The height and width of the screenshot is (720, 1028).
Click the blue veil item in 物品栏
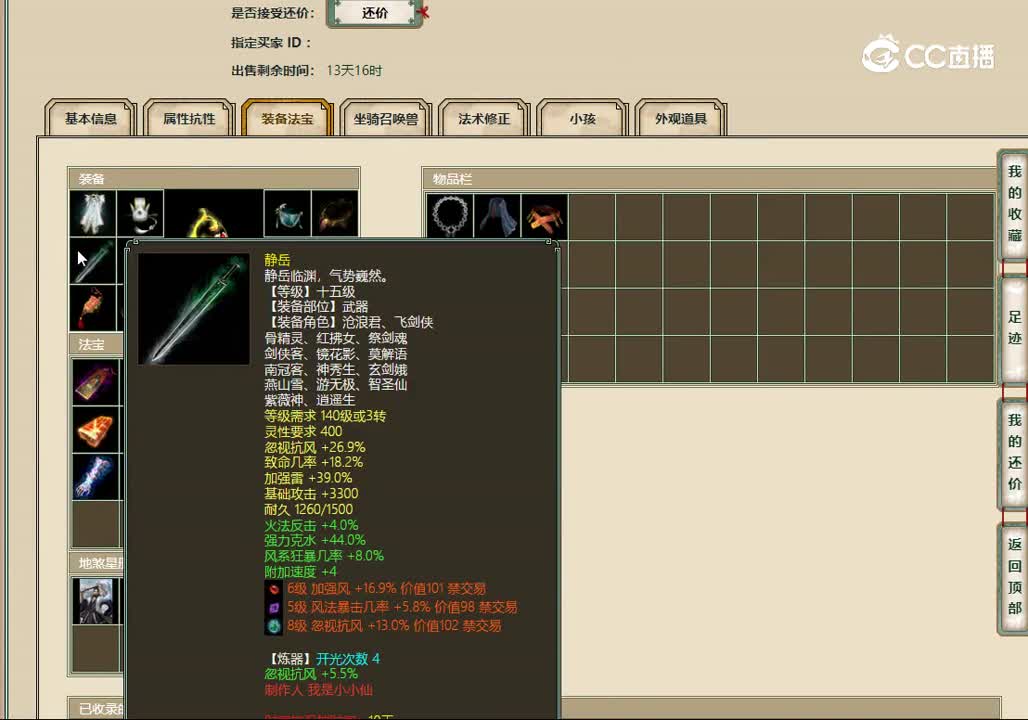[497, 216]
